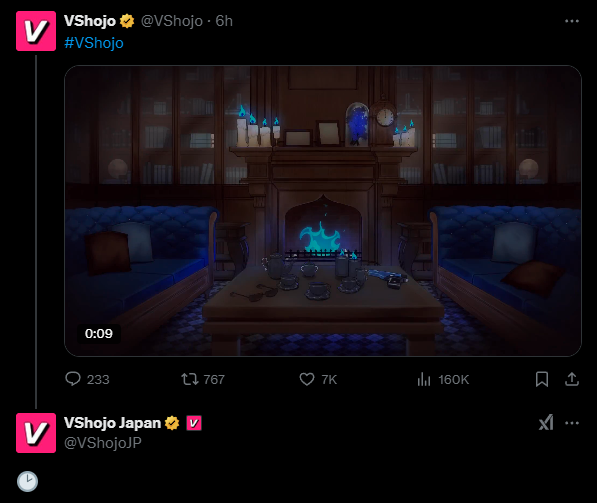Open VShojo Japan display name profile
The height and width of the screenshot is (503, 597).
point(112,423)
